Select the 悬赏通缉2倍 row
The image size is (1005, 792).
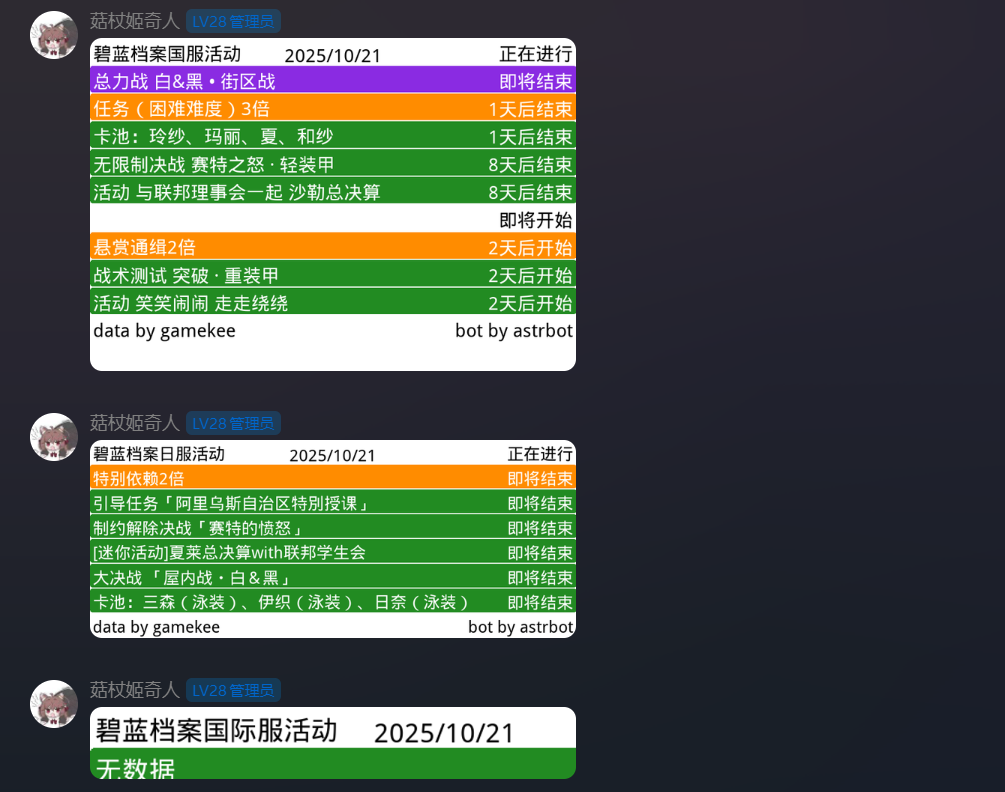pyautogui.click(x=333, y=246)
